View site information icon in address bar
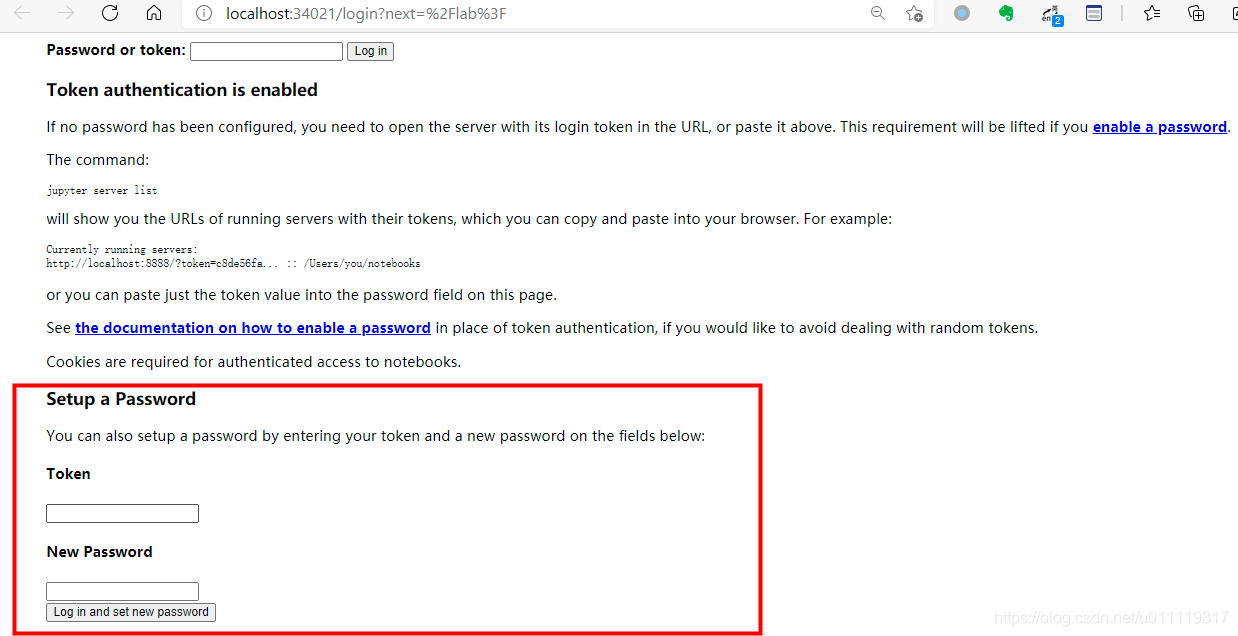The width and height of the screenshot is (1238, 636). pyautogui.click(x=204, y=14)
